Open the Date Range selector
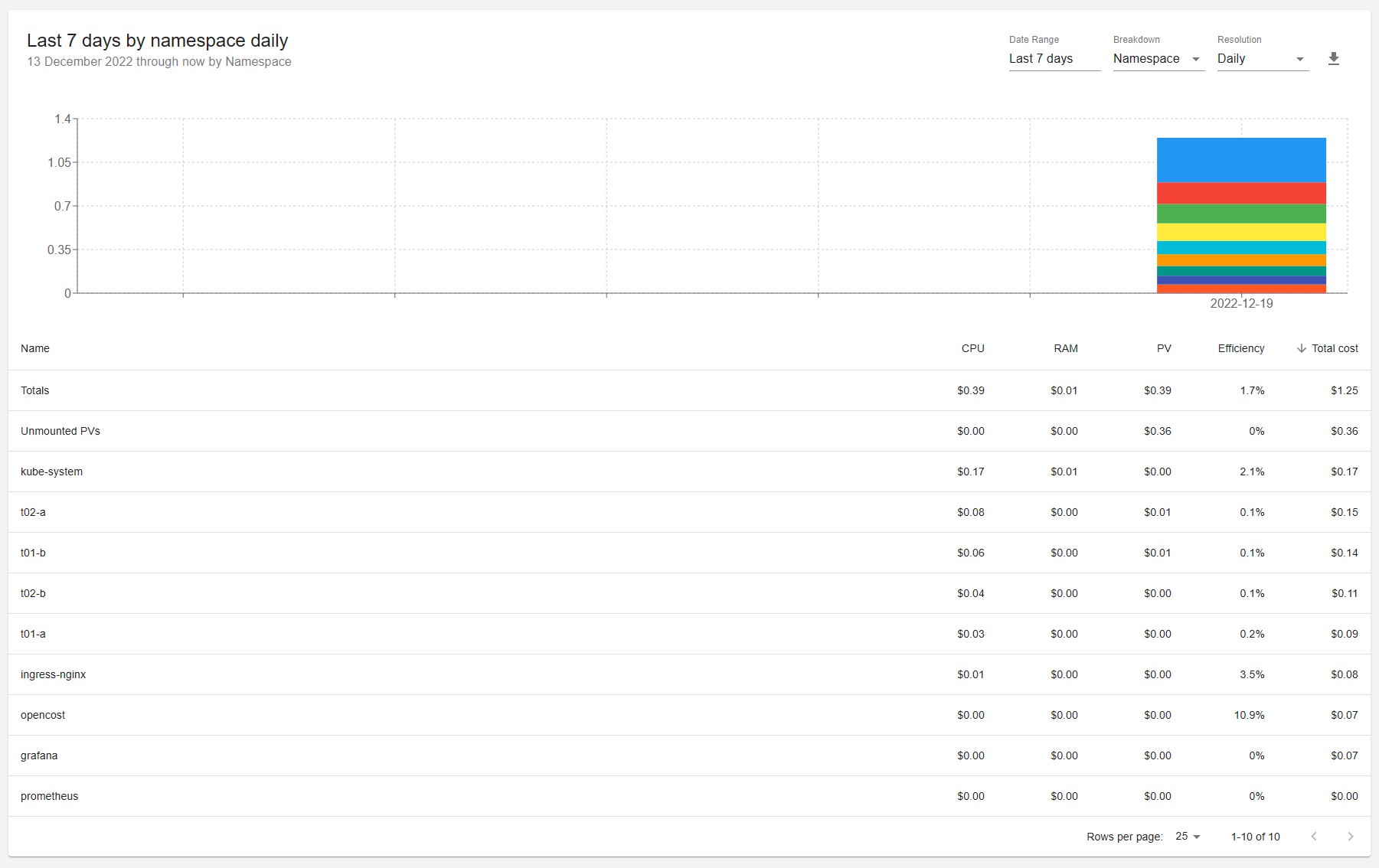 tap(1054, 59)
